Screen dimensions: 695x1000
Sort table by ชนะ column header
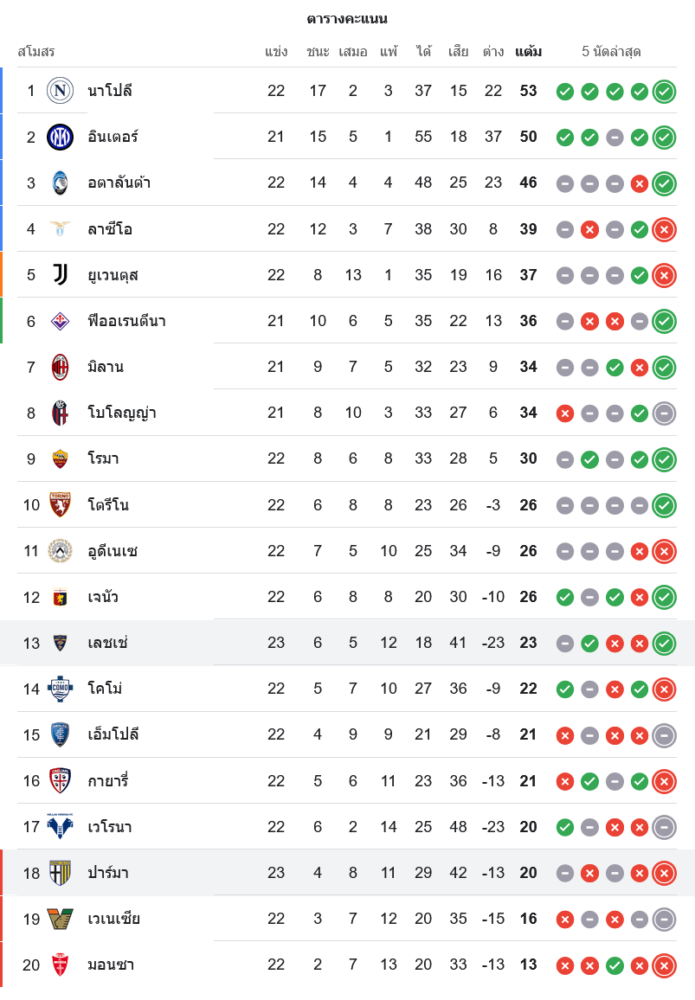[x=318, y=51]
